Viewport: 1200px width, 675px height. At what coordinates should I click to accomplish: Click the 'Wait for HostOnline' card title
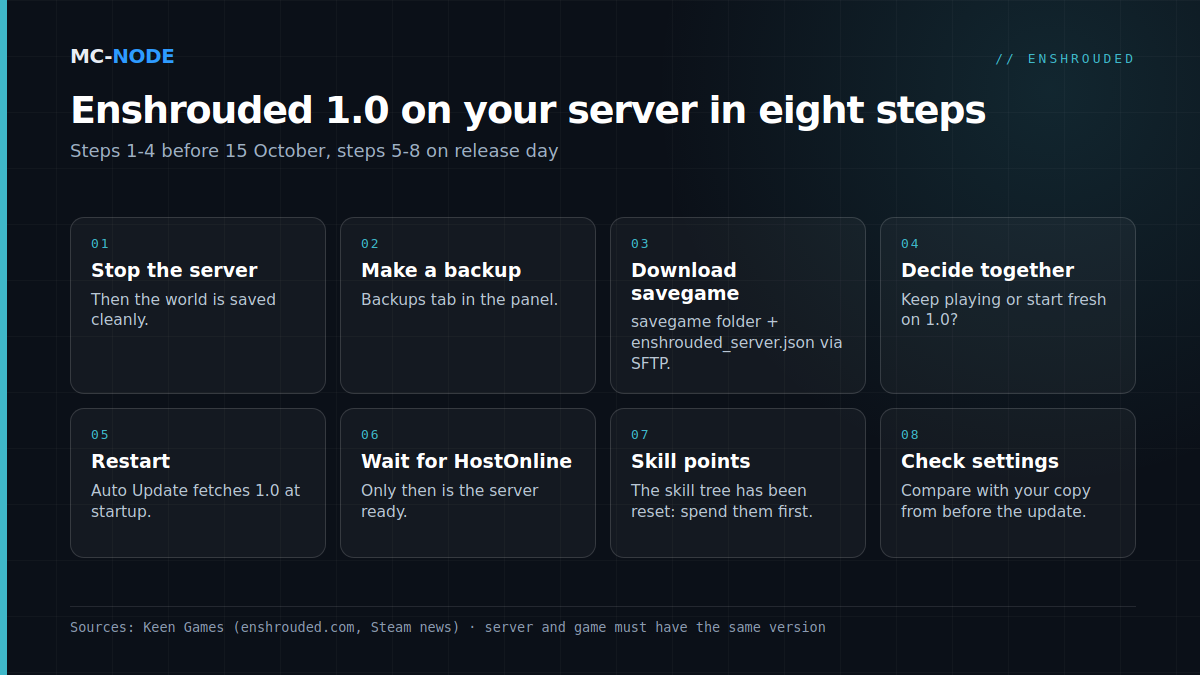tap(466, 461)
